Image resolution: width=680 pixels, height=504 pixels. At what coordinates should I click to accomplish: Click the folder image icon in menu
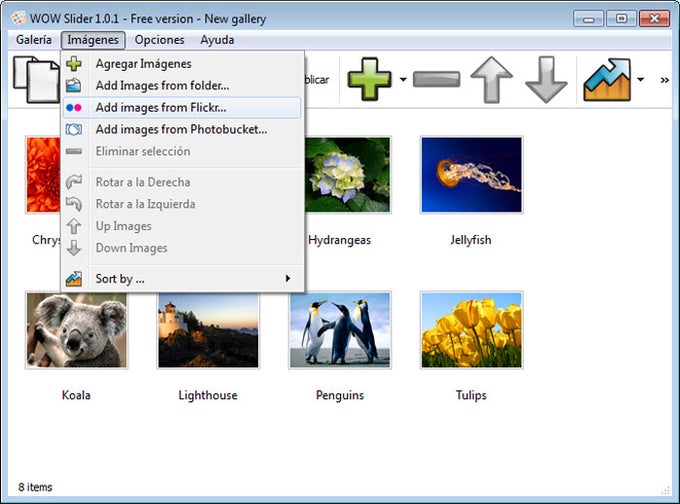[74, 85]
